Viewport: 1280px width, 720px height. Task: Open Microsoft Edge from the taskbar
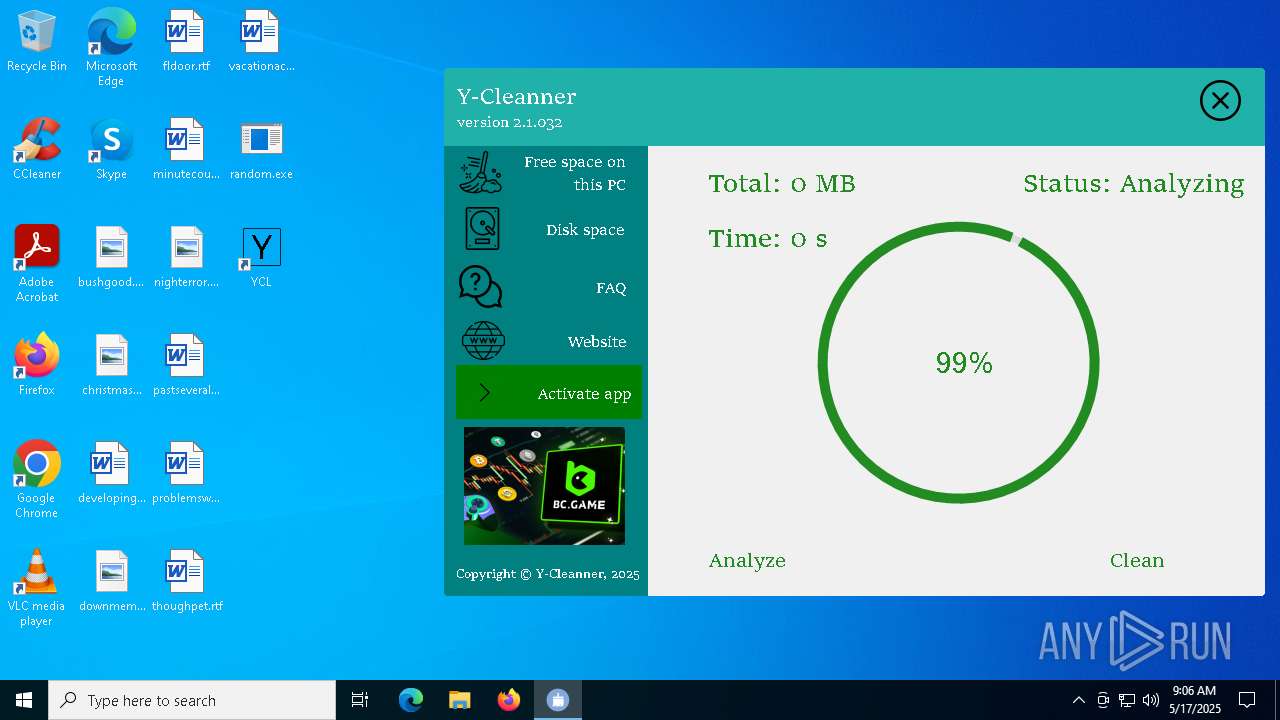click(x=411, y=700)
